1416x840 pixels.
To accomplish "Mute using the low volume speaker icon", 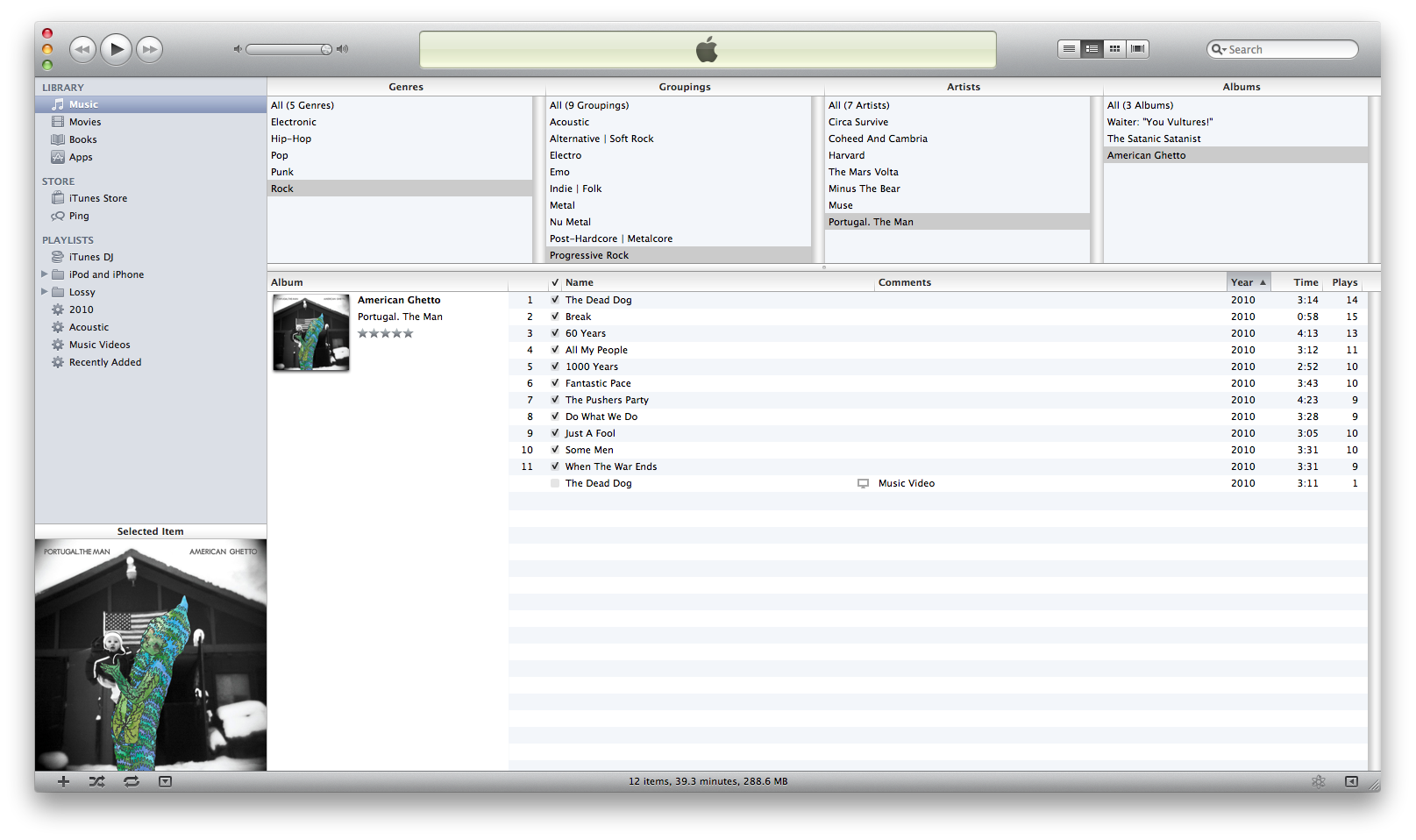I will [x=238, y=49].
